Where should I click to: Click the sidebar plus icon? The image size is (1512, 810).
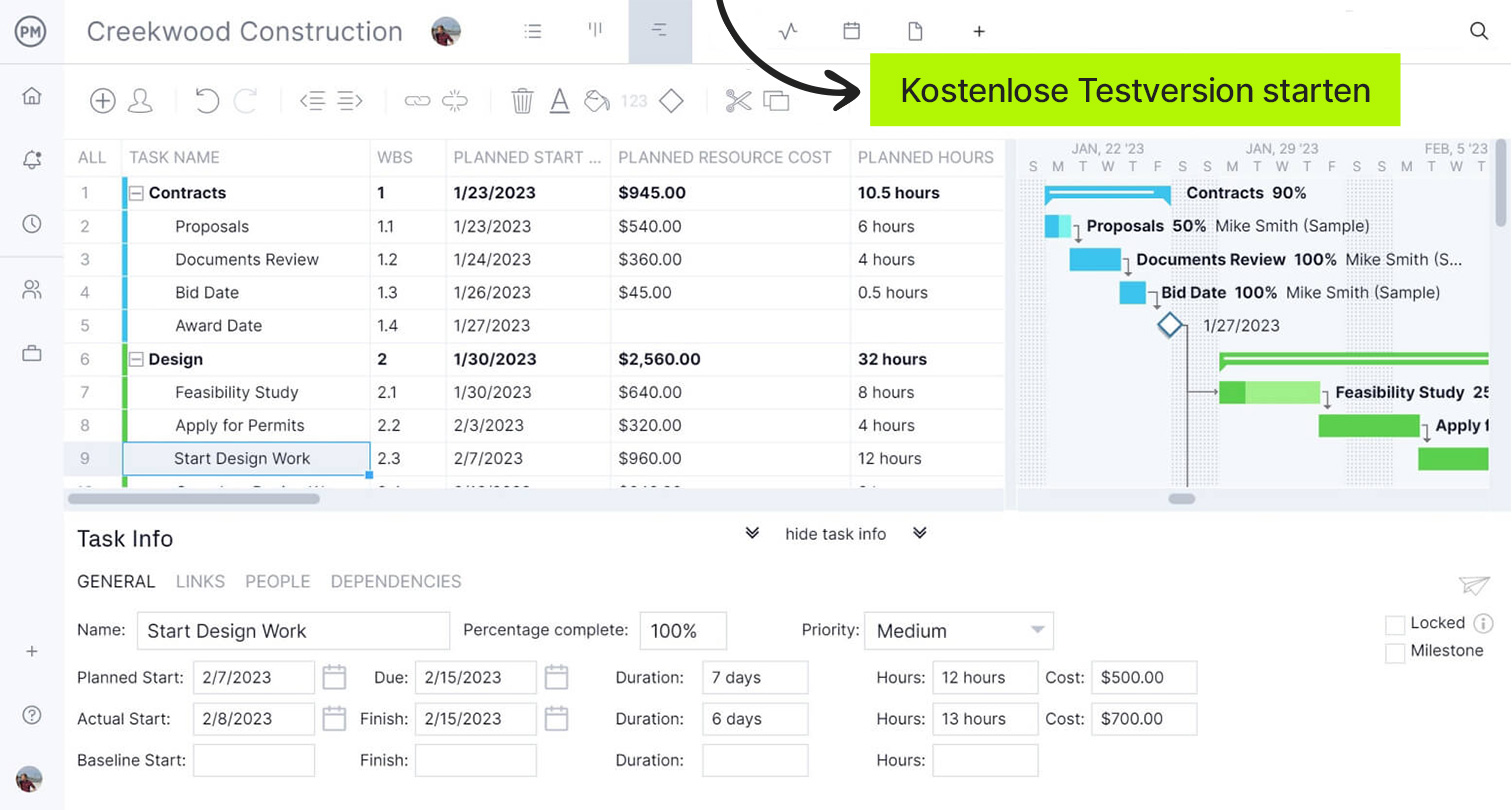(32, 651)
